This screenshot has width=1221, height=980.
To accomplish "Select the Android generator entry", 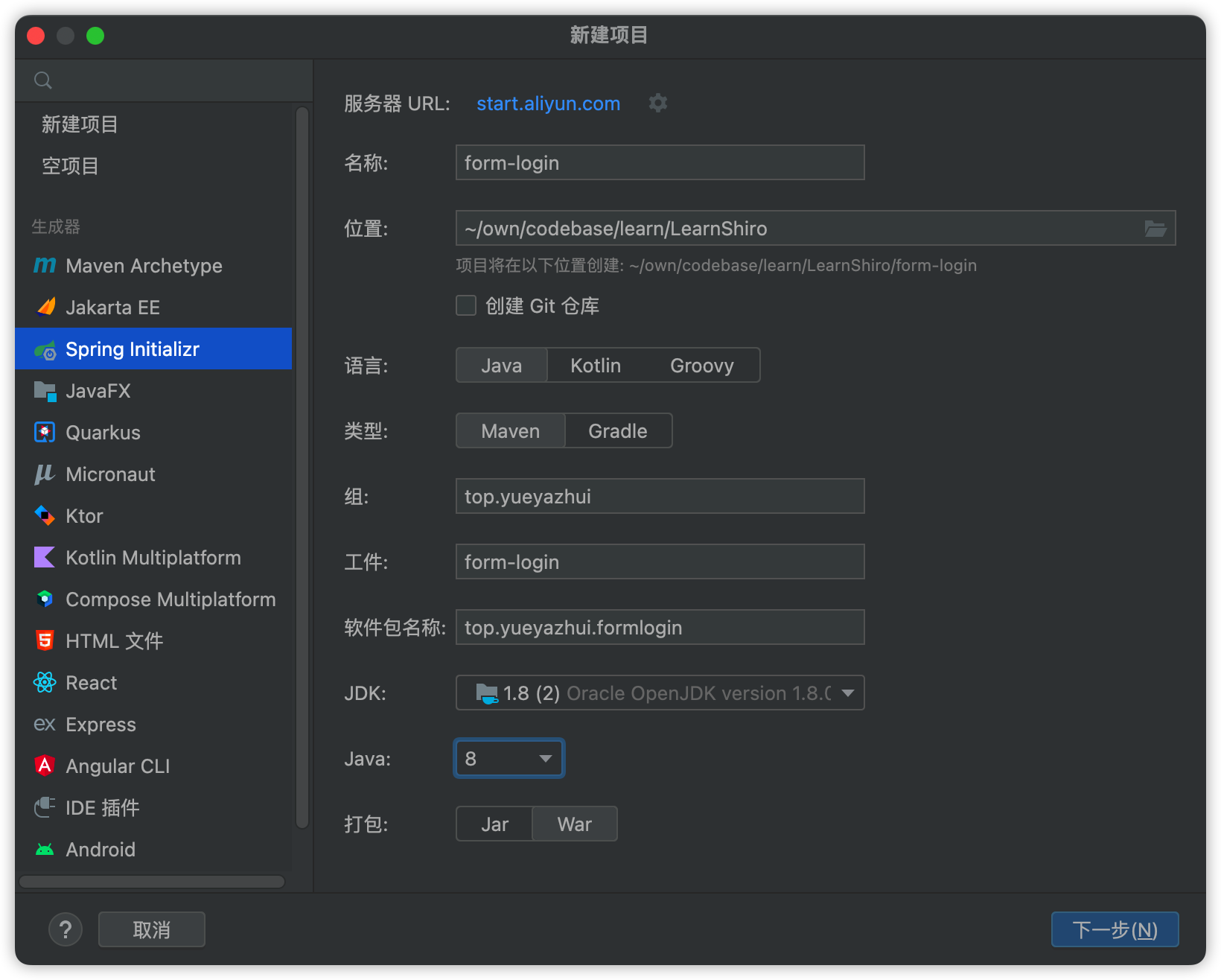I will point(153,849).
